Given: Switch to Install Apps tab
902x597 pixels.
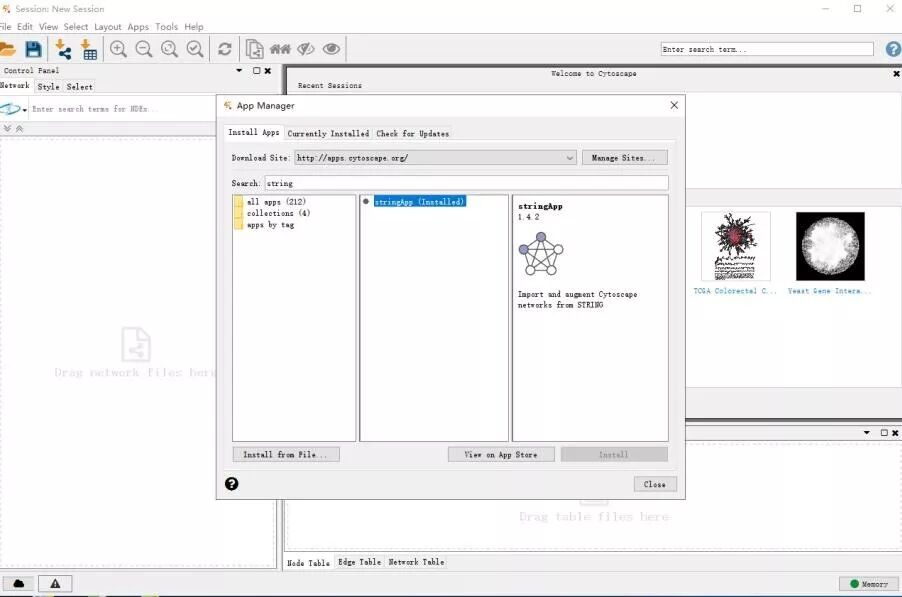Looking at the screenshot, I should (254, 132).
